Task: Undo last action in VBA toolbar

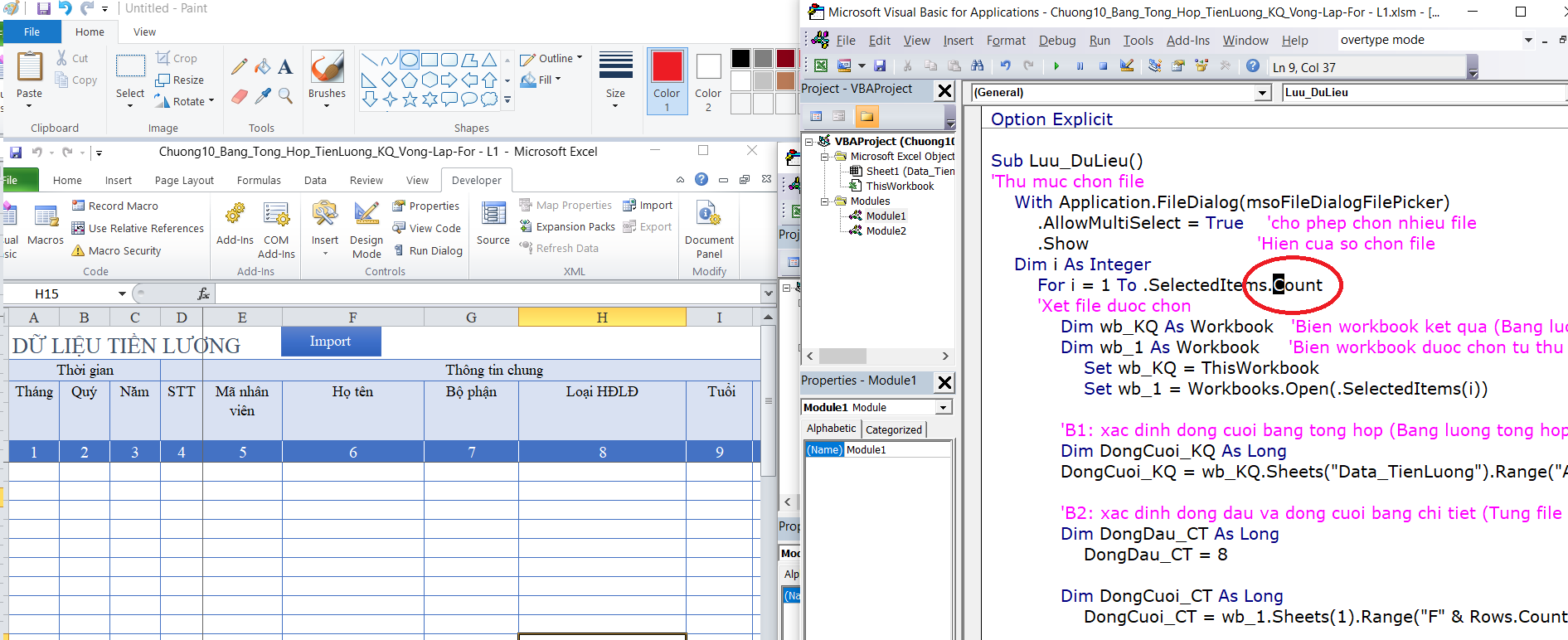Action: 1006,66
